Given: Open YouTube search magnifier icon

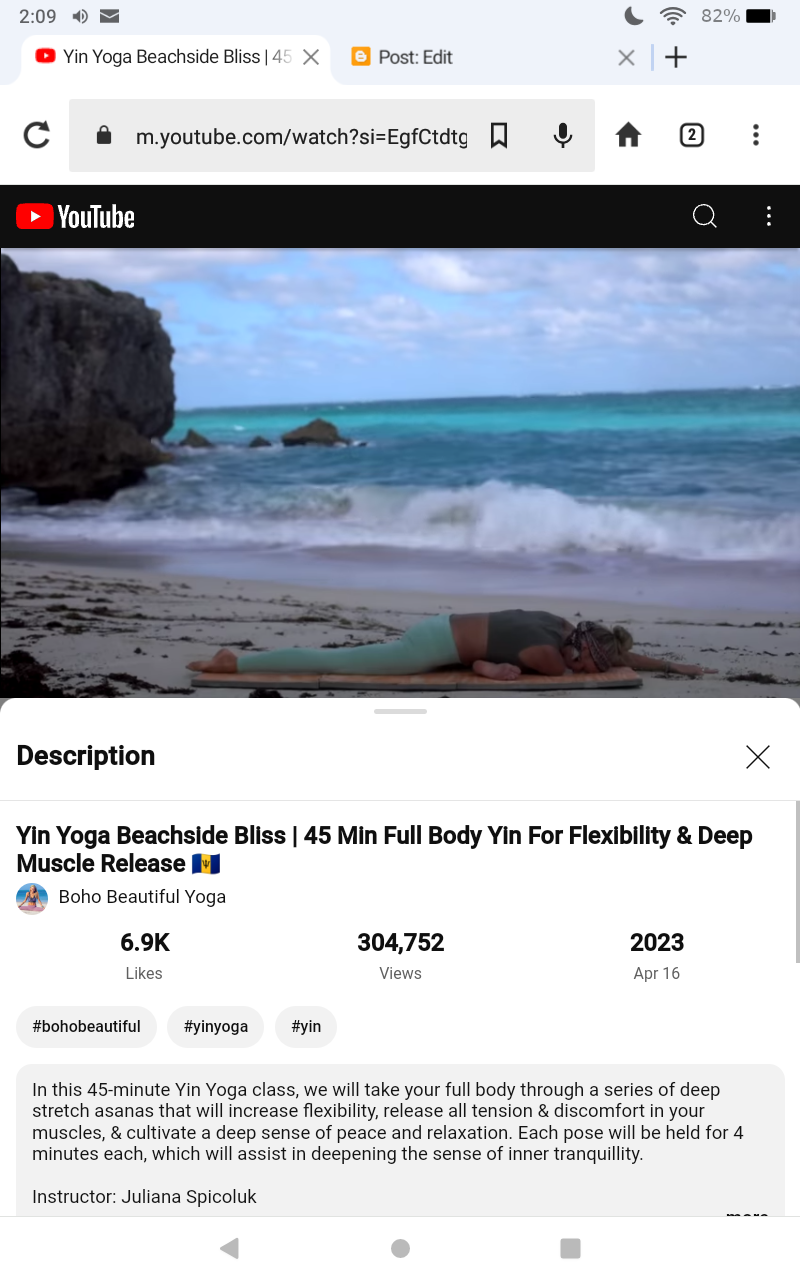Looking at the screenshot, I should pos(705,216).
